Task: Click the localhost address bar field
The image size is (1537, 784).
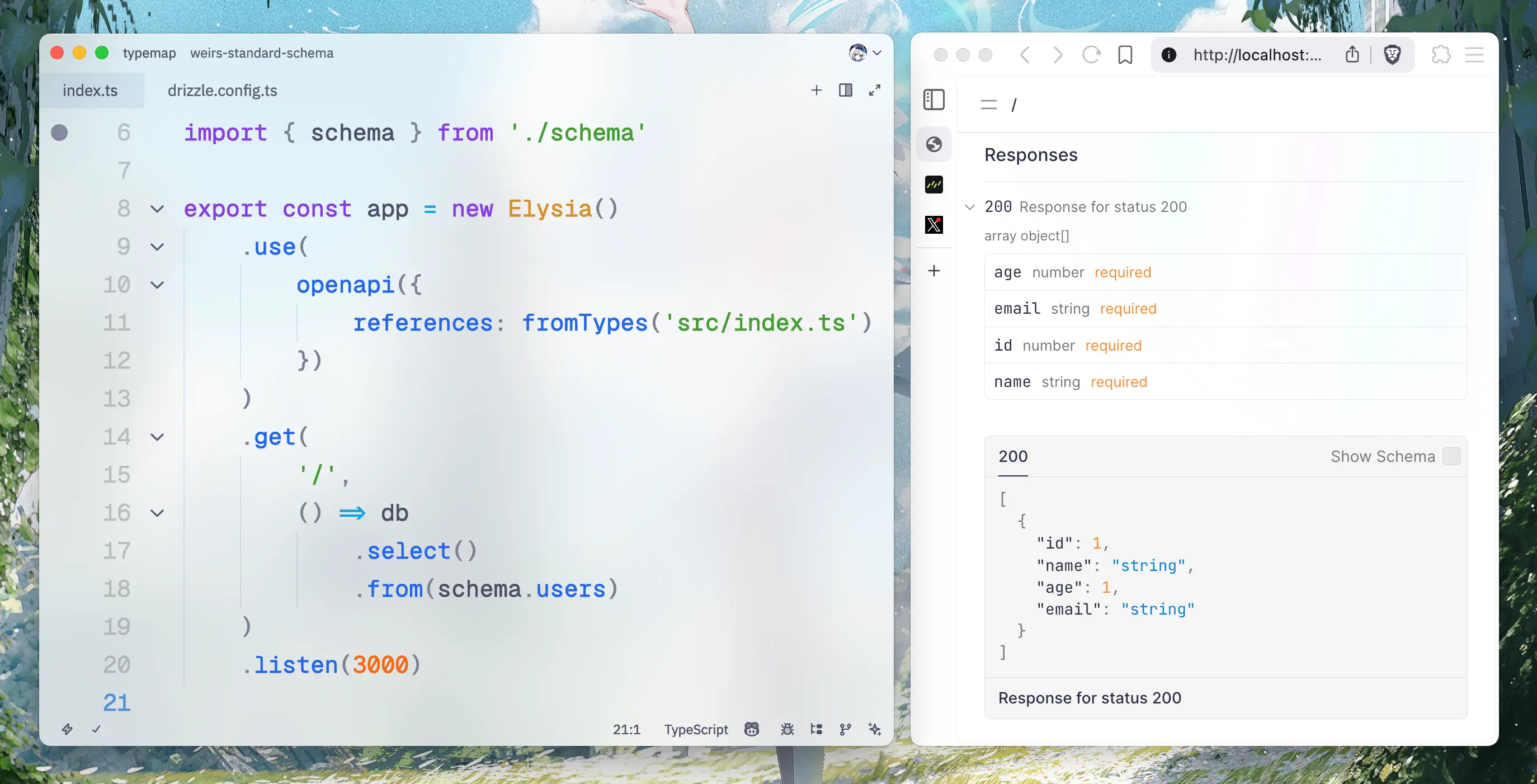Action: (x=1257, y=55)
